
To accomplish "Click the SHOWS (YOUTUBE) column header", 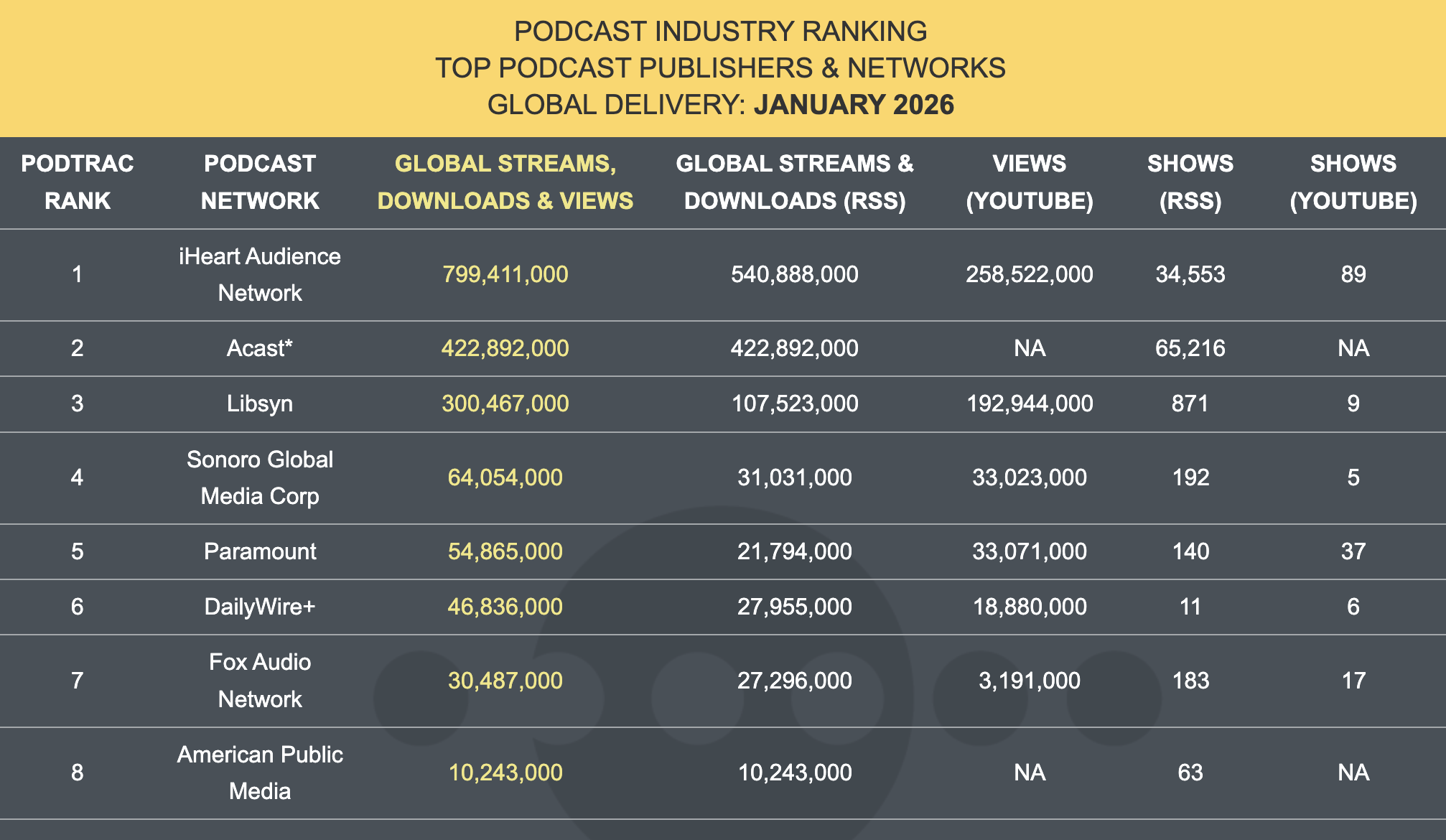I will point(1353,182).
